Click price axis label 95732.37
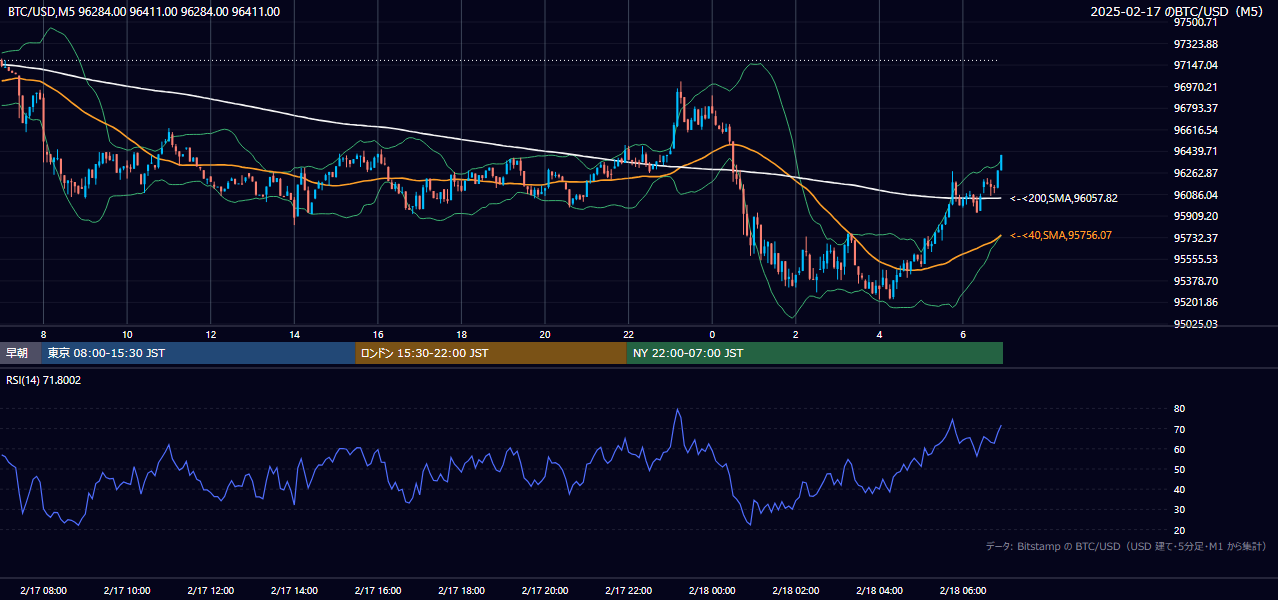This screenshot has height=600, width=1278. (x=1196, y=238)
